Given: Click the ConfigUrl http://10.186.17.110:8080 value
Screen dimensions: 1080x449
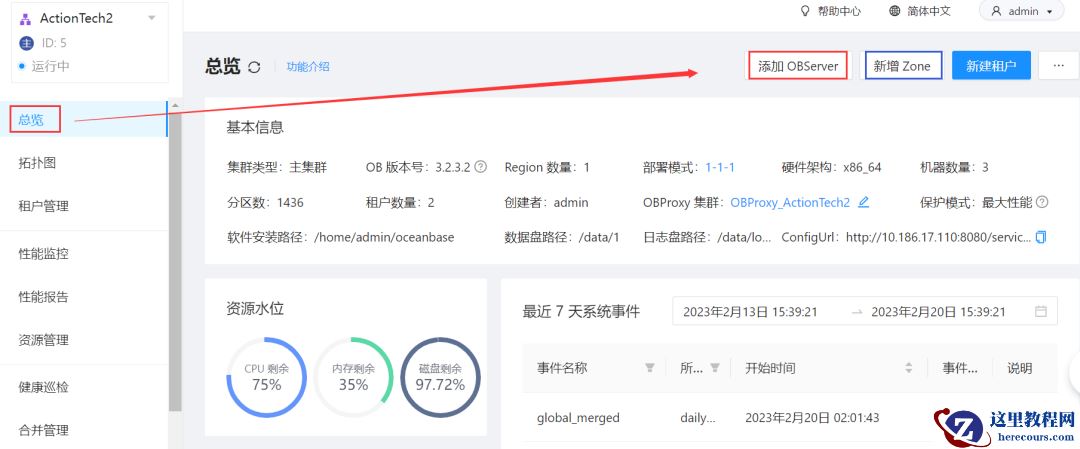Looking at the screenshot, I should [x=939, y=237].
